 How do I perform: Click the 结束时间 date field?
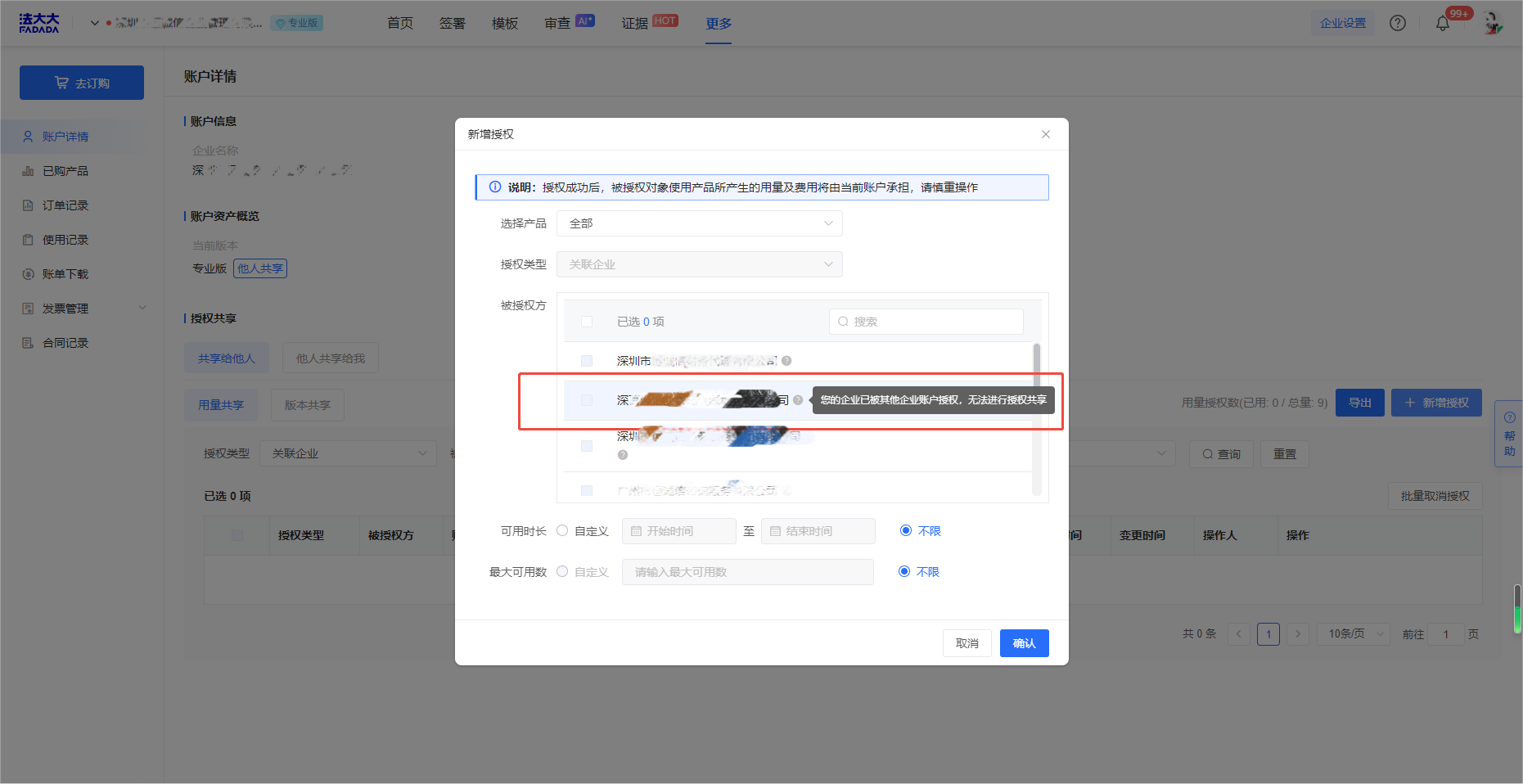click(818, 531)
